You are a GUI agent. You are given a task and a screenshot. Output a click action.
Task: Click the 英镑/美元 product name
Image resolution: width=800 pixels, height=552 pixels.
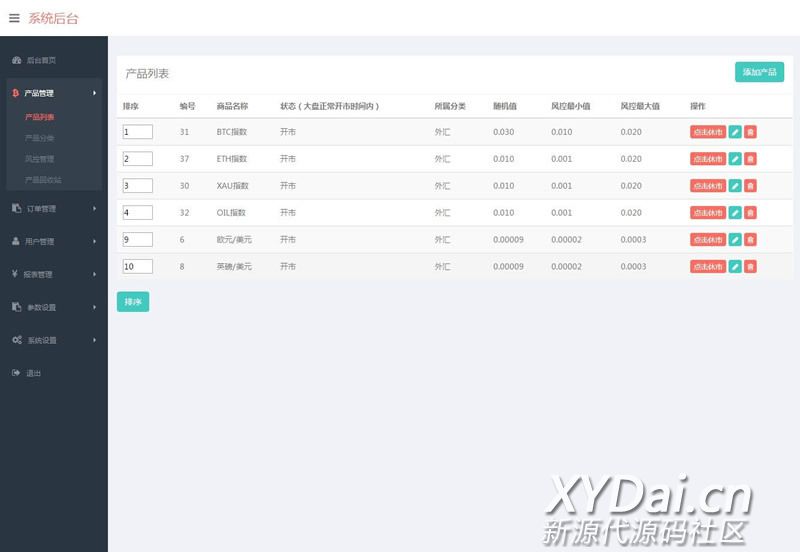tap(234, 266)
